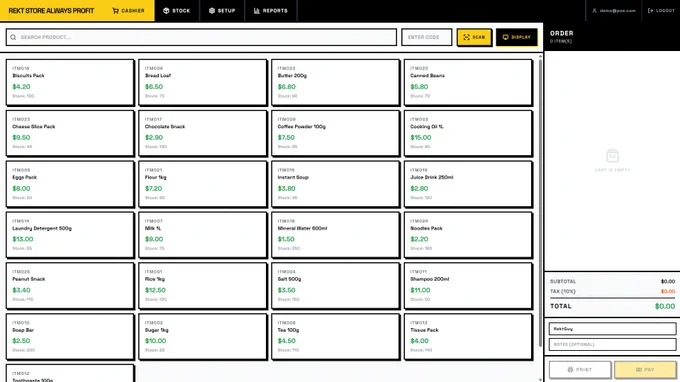Click the SUBTOTAL label

563,281
